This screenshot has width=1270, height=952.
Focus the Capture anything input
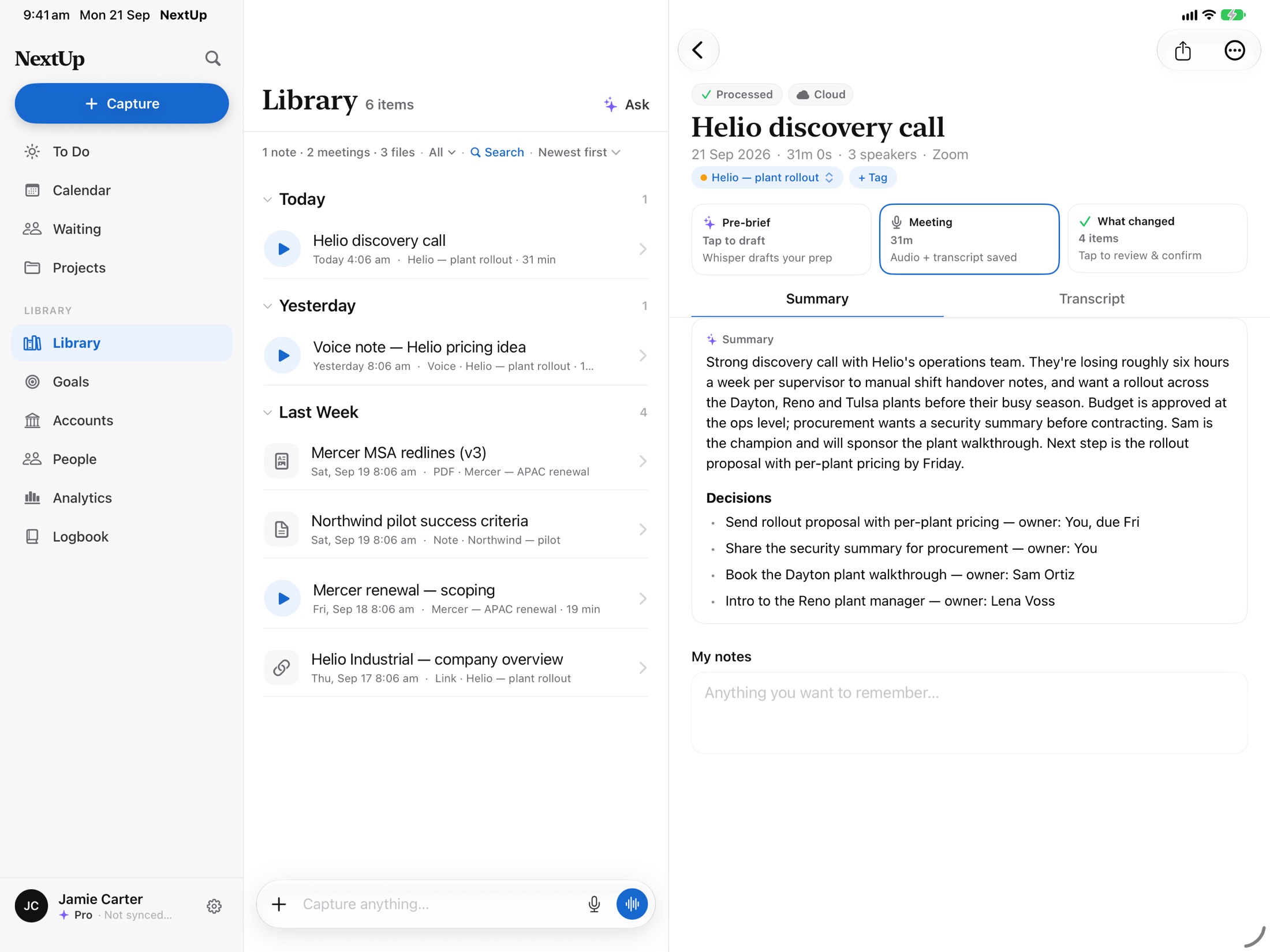pyautogui.click(x=439, y=904)
